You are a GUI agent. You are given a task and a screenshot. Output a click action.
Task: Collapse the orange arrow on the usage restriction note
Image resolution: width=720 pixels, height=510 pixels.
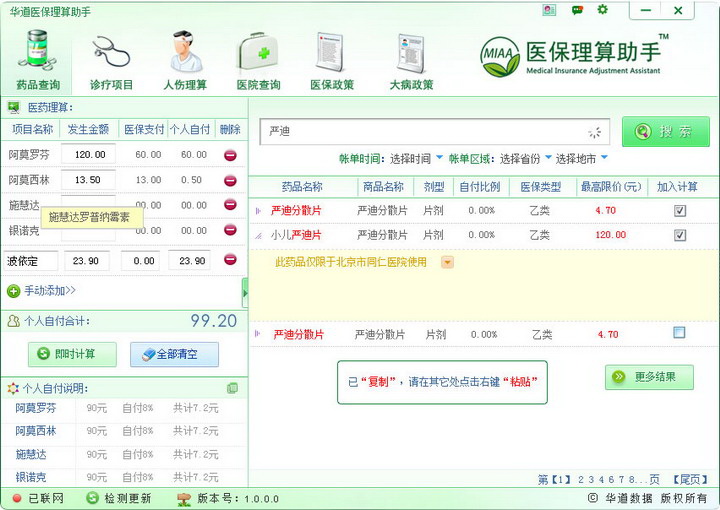pos(447,262)
